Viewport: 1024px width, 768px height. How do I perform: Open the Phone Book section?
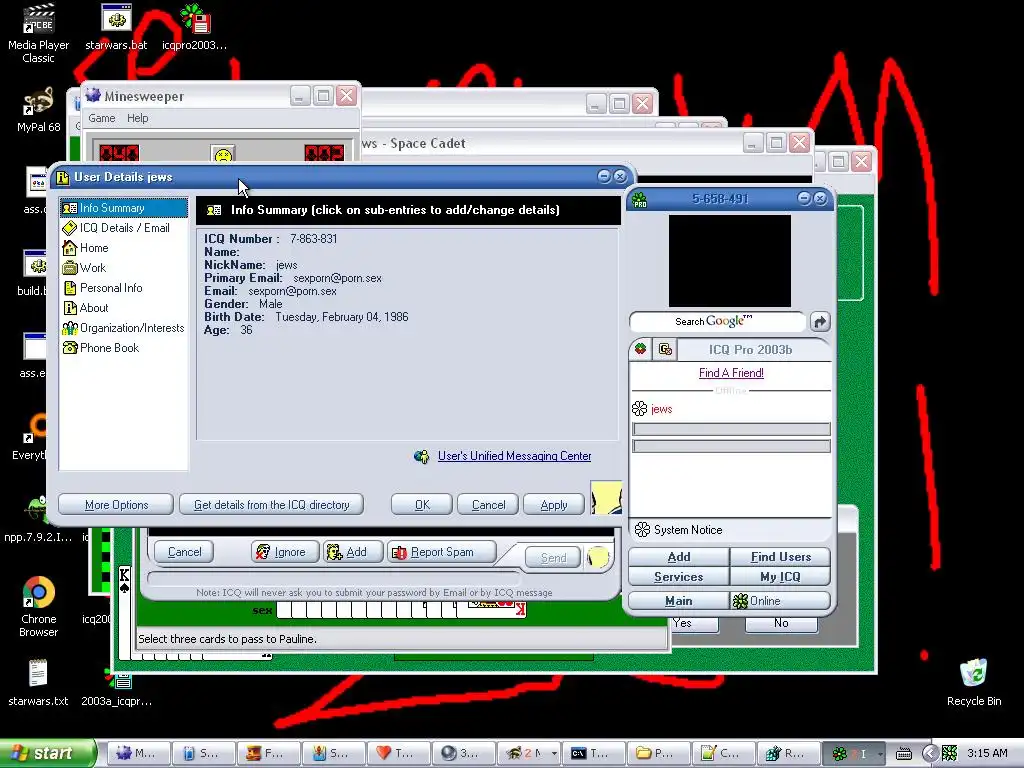point(101,348)
